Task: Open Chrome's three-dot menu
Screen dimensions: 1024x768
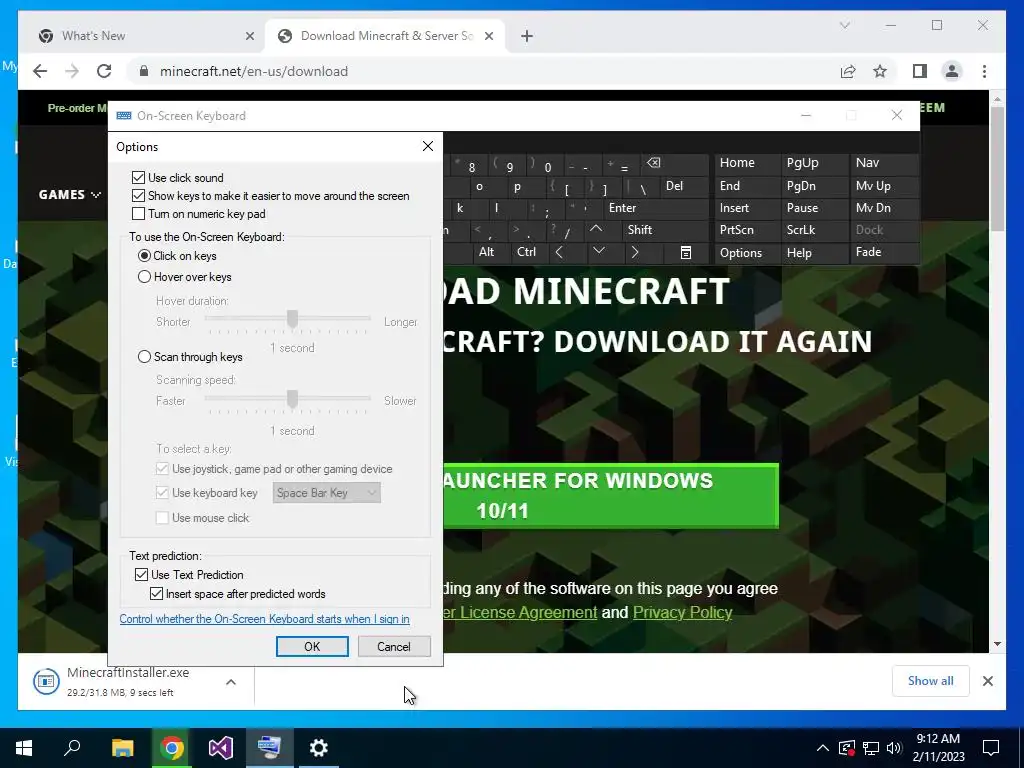Action: pyautogui.click(x=984, y=71)
